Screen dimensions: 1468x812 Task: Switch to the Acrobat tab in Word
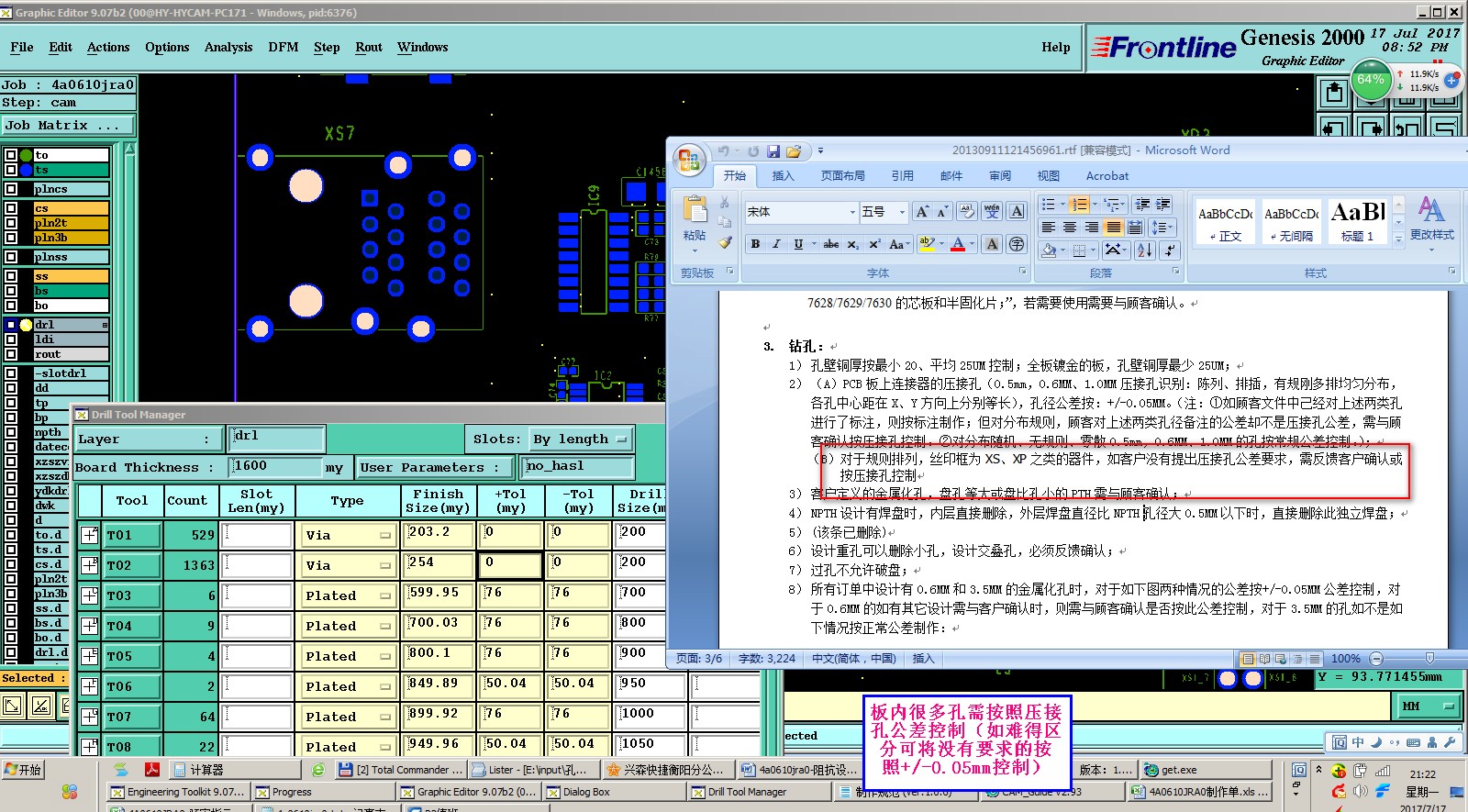(1107, 175)
